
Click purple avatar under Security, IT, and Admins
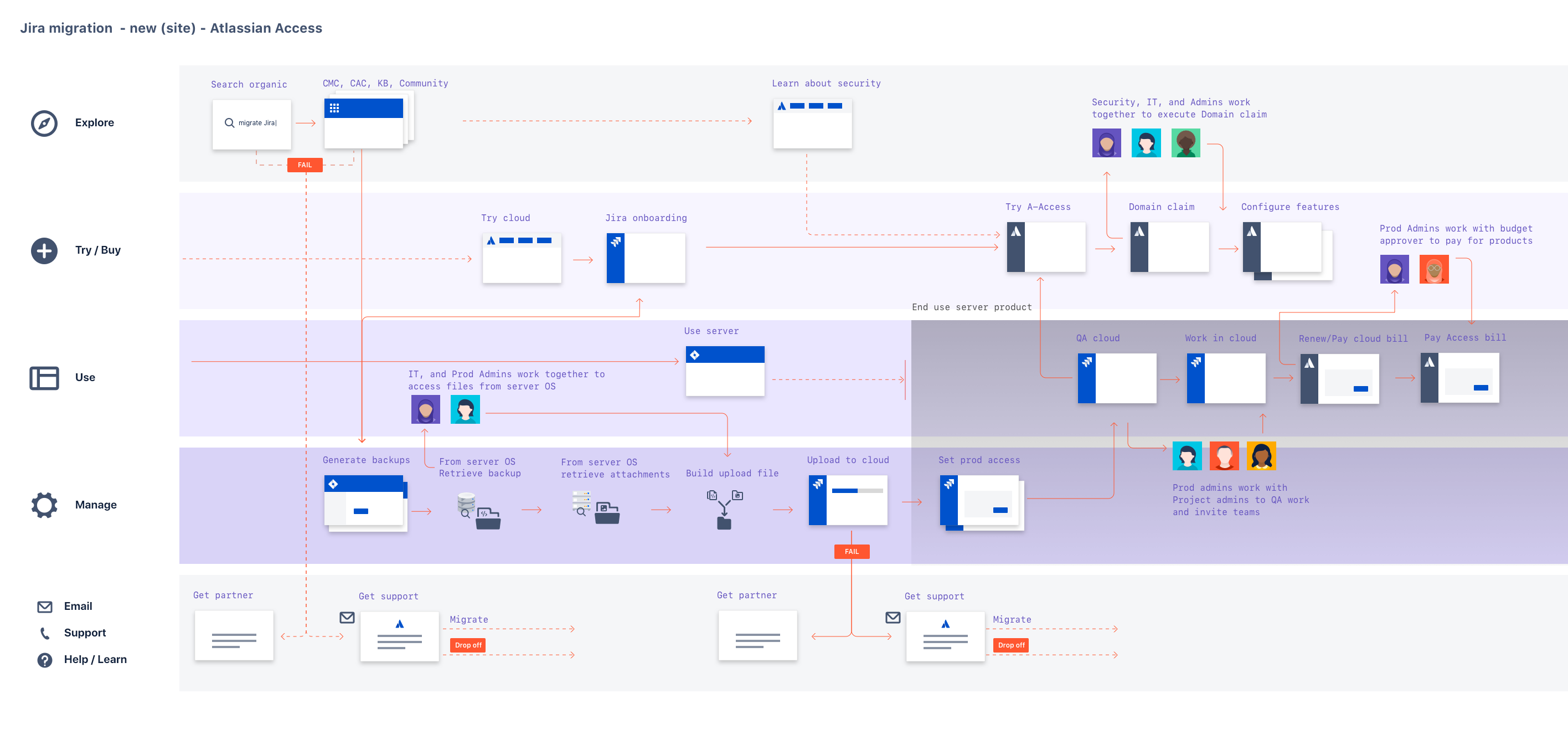coord(1106,143)
